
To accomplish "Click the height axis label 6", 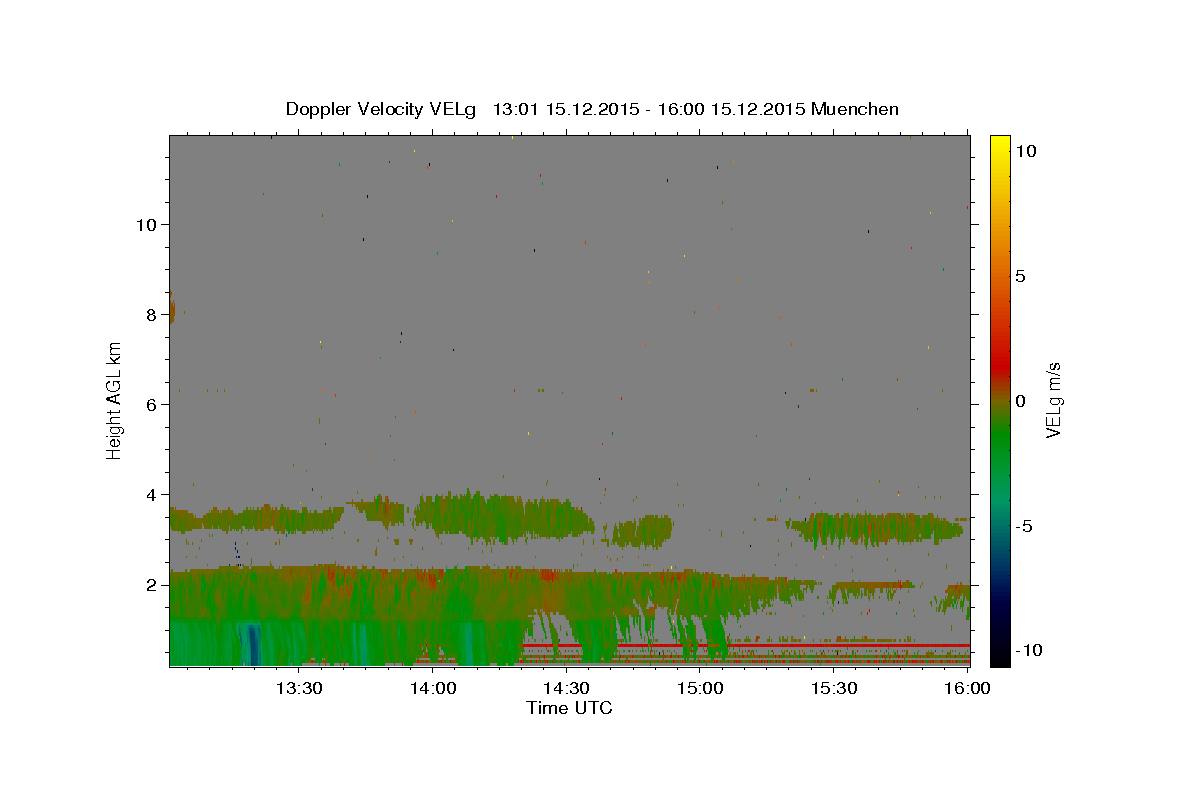I will click(151, 404).
